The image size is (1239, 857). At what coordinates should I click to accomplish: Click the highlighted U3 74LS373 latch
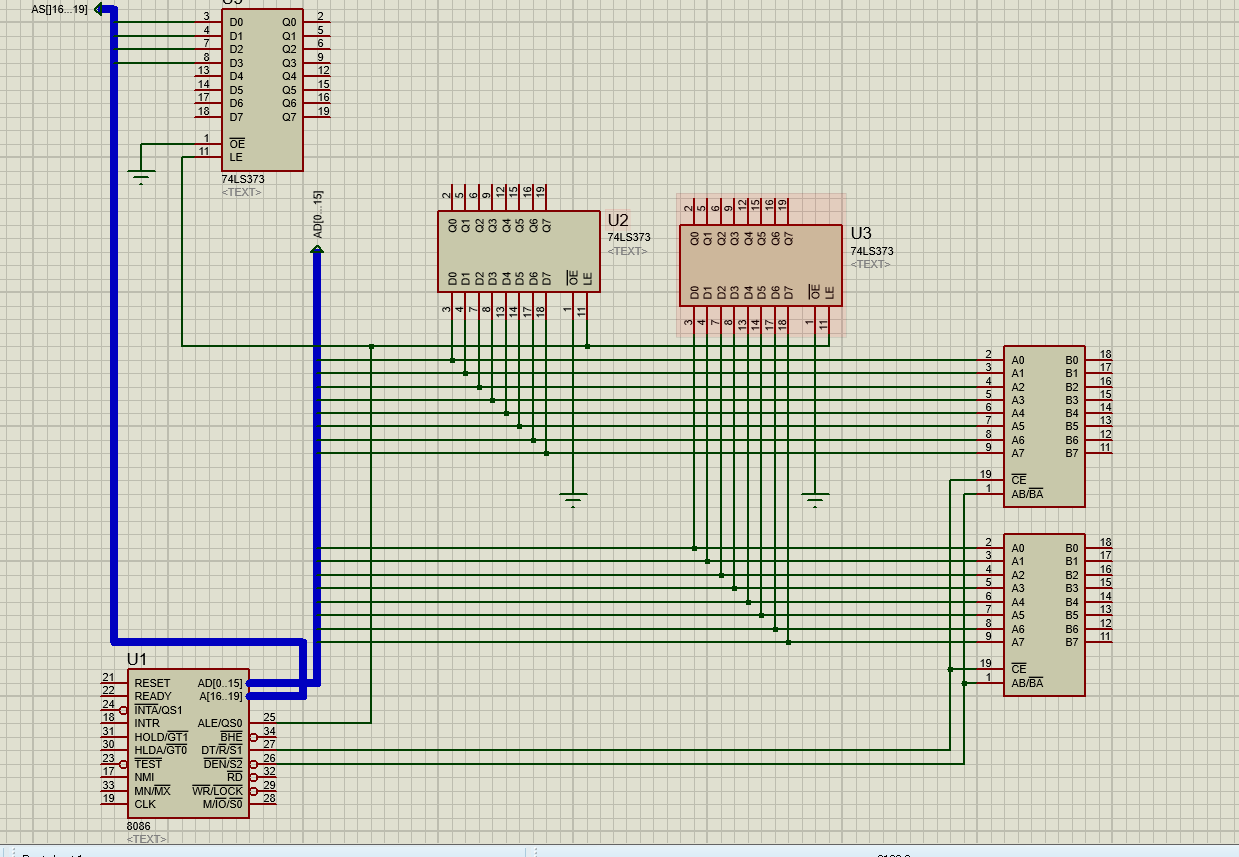point(761,265)
